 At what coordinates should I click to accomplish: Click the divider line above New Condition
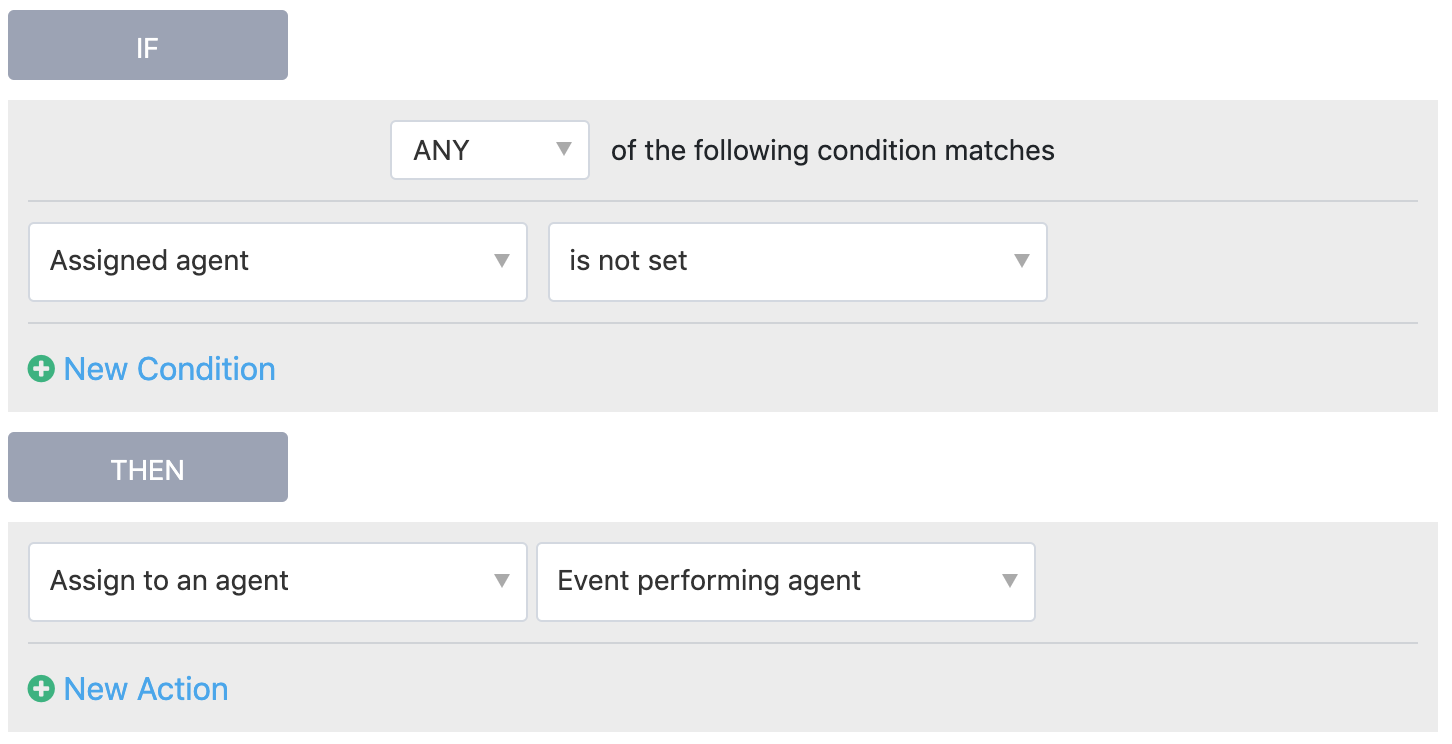723,323
